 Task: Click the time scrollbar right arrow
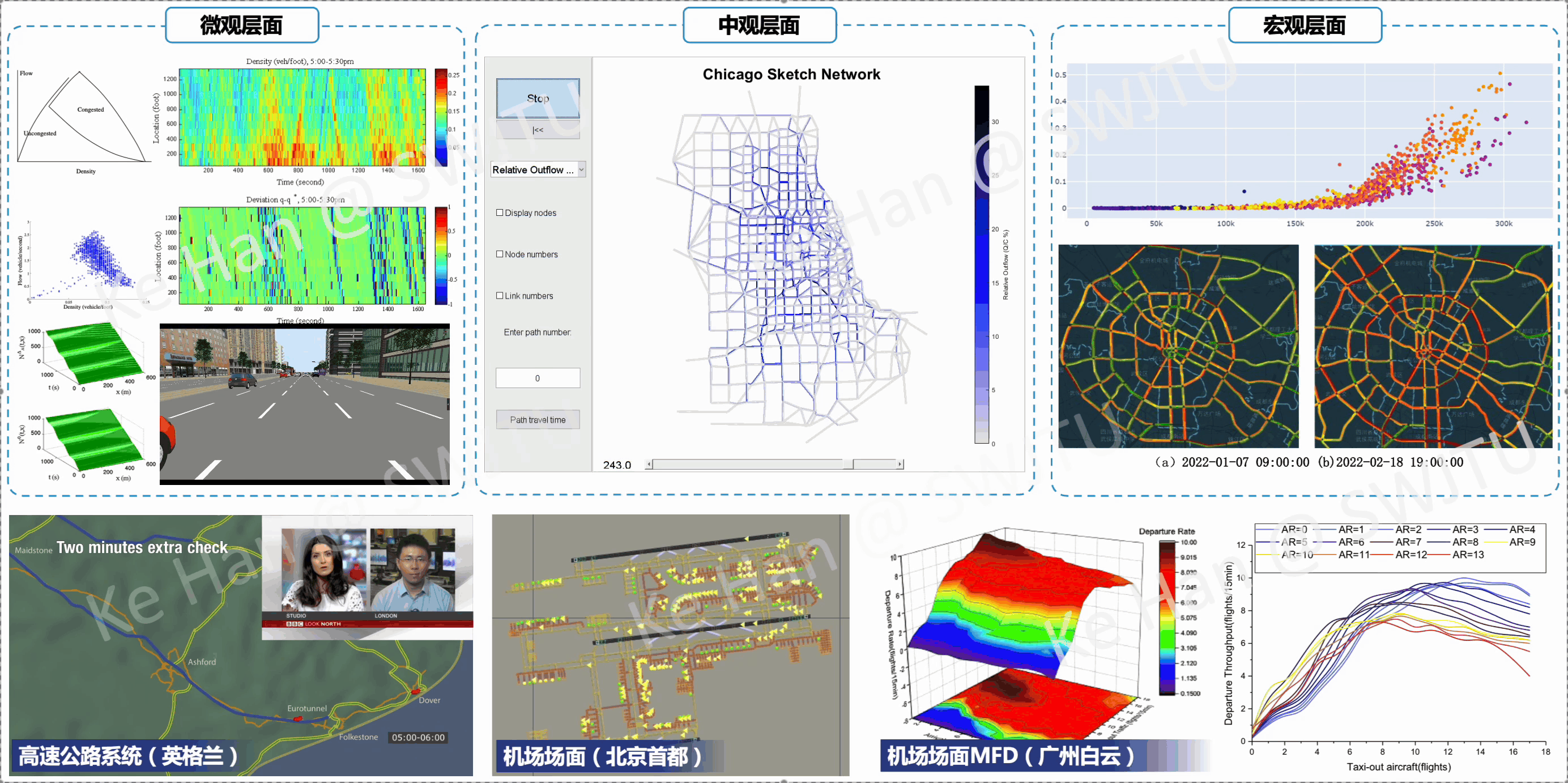tap(900, 465)
